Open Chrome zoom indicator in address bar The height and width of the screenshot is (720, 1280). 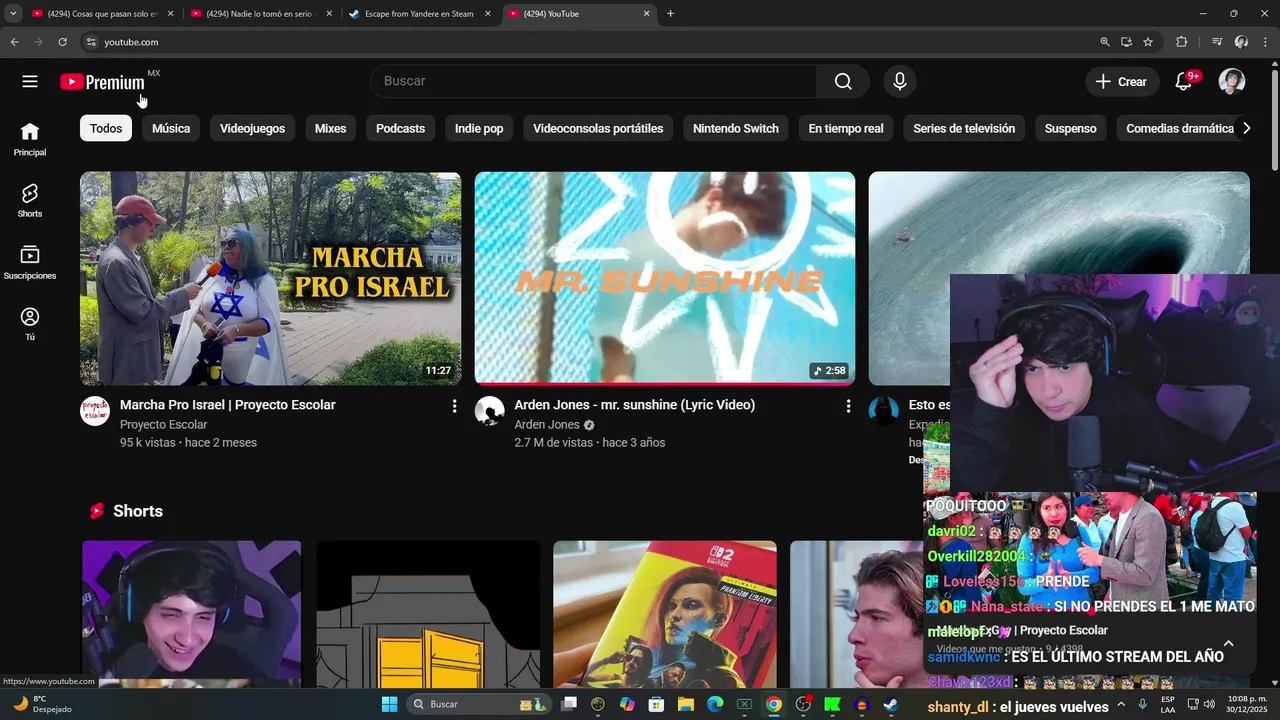tap(1105, 42)
